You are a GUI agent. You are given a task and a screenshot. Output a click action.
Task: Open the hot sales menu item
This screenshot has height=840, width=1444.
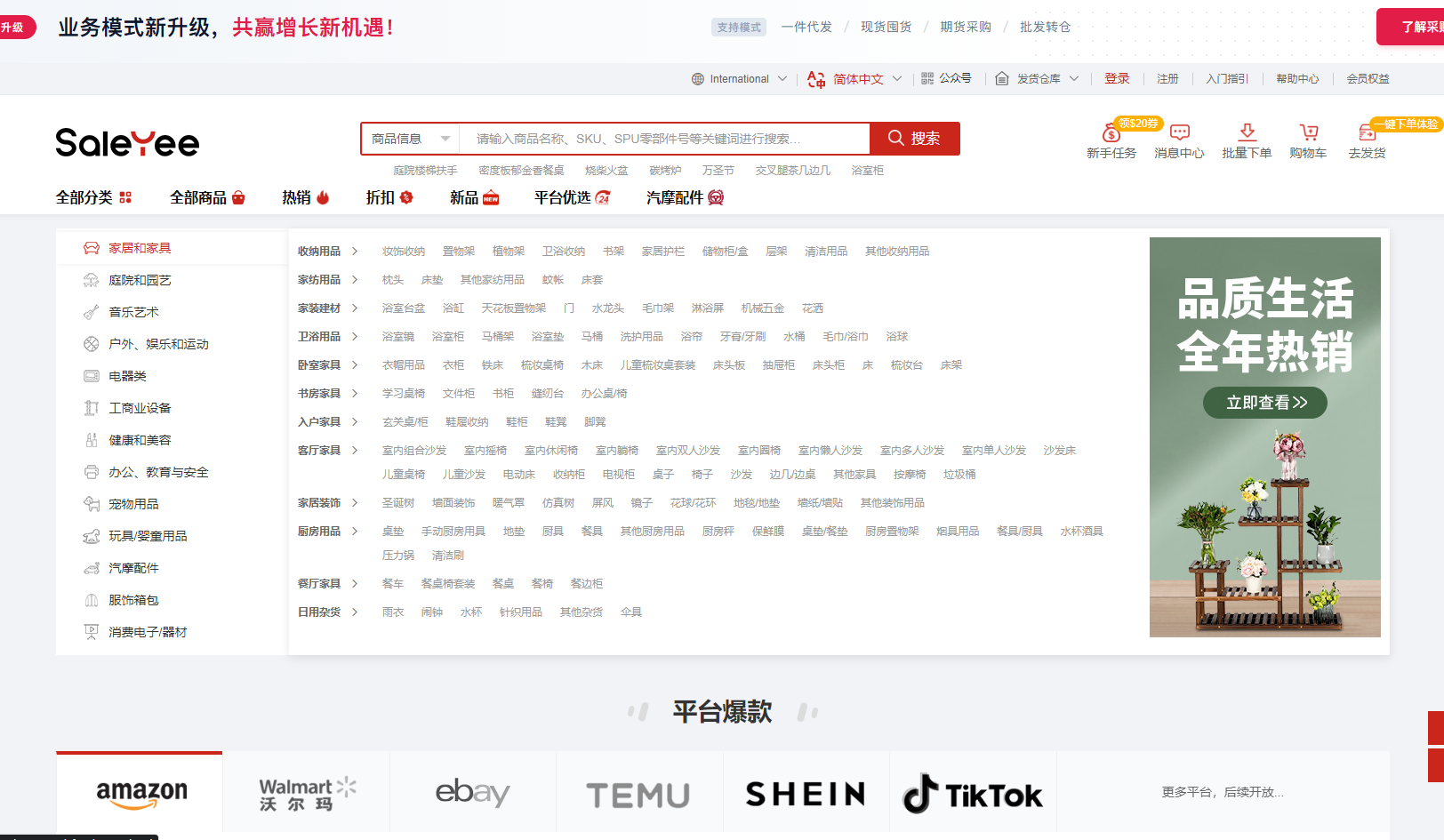[x=305, y=197]
